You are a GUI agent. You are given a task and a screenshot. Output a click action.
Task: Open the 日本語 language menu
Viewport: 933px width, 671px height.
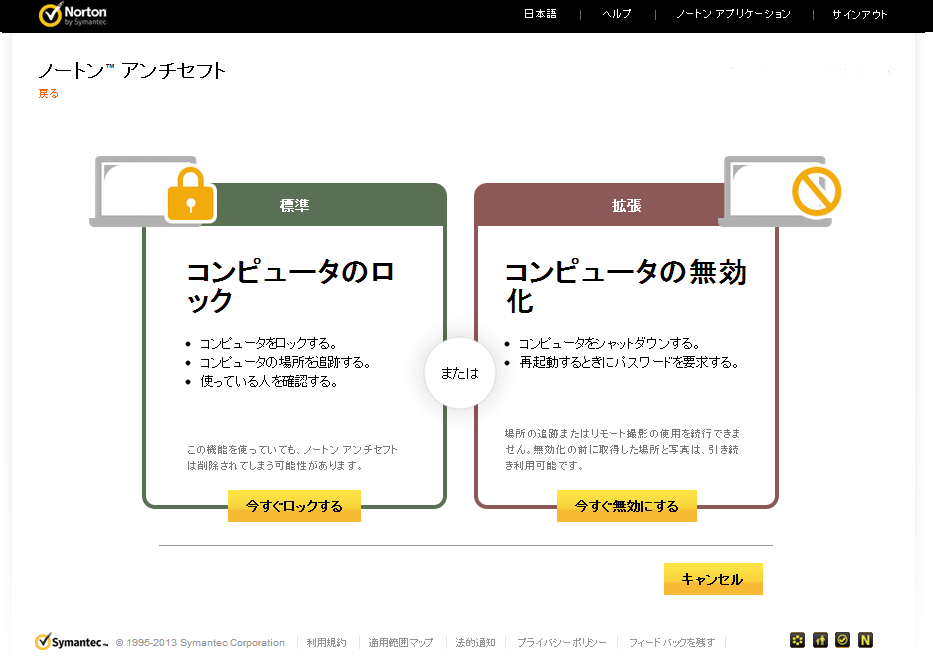(540, 14)
